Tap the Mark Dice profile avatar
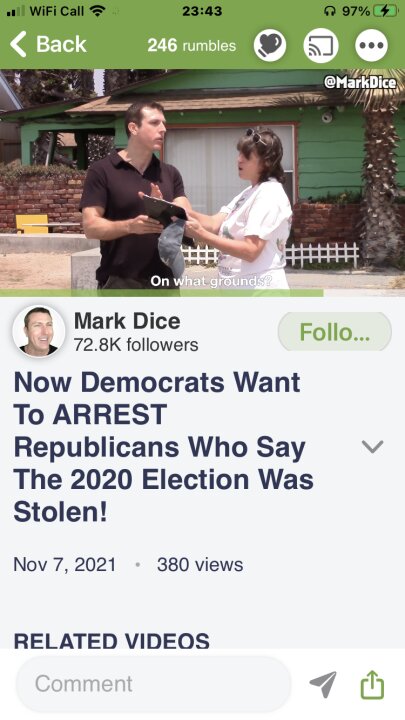 click(x=39, y=331)
